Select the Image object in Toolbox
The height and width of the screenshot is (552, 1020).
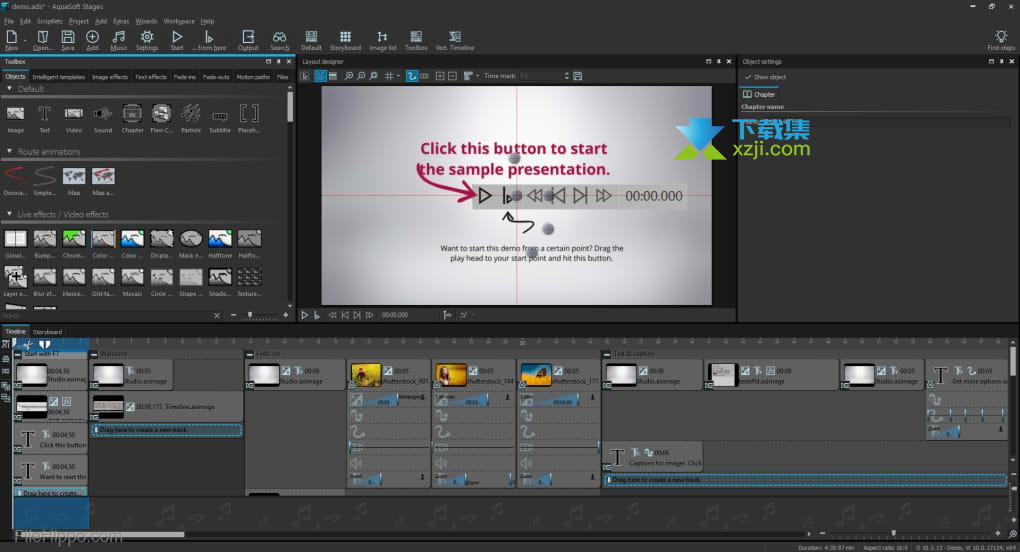[16, 118]
